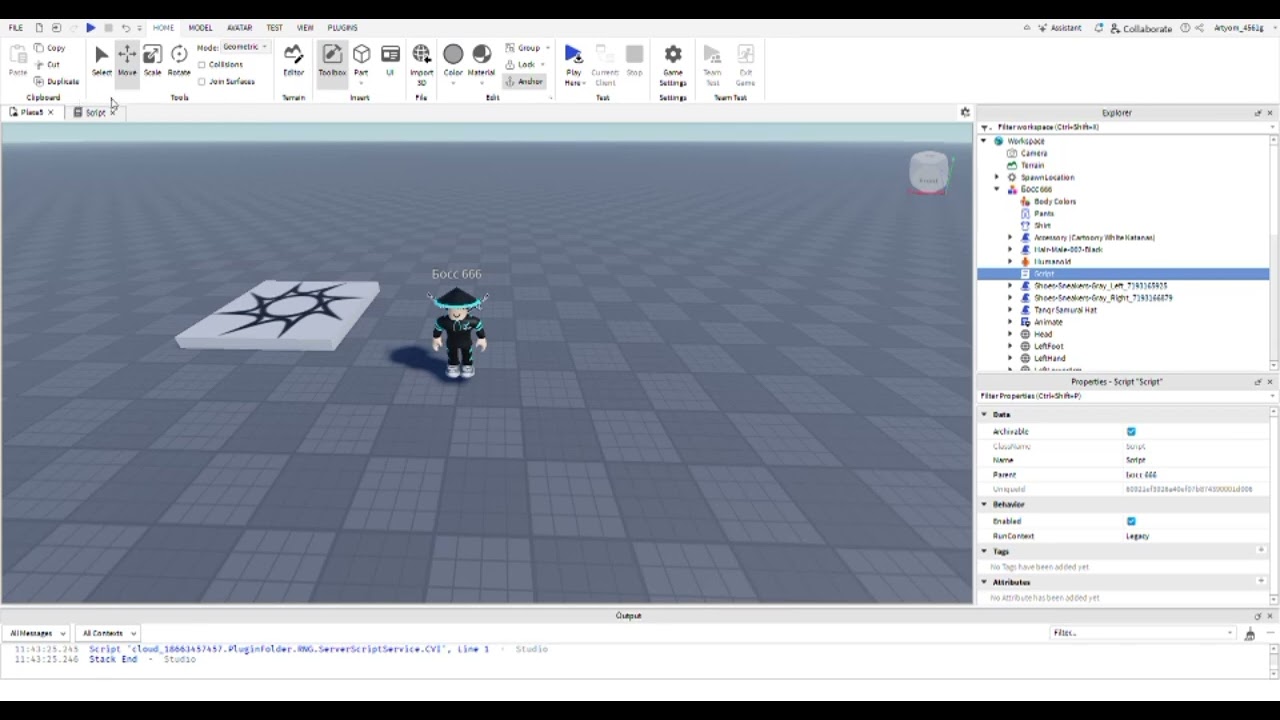This screenshot has width=1280, height=720.
Task: Click the quick-access blue Play arrow
Action: (90, 28)
